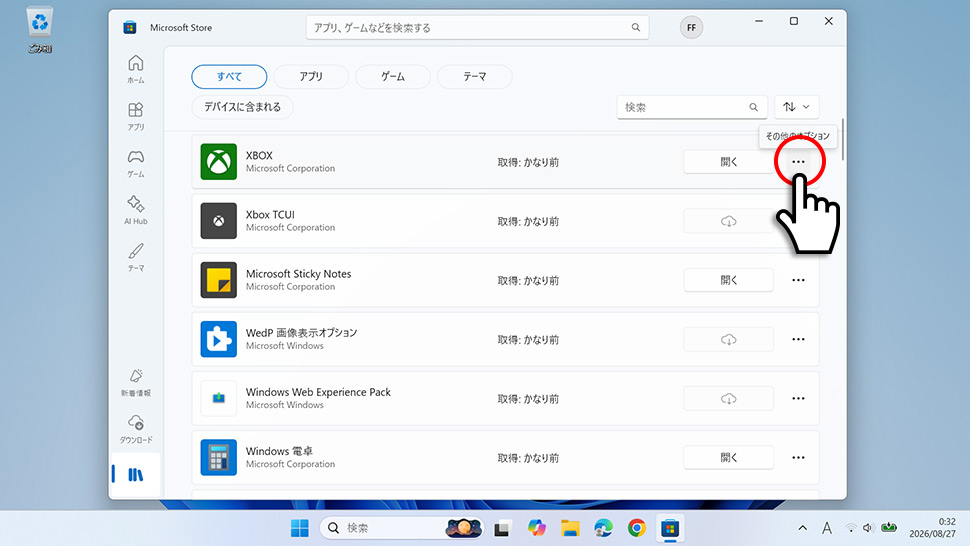
Task: Focus the library 検索 field
Action: (692, 107)
